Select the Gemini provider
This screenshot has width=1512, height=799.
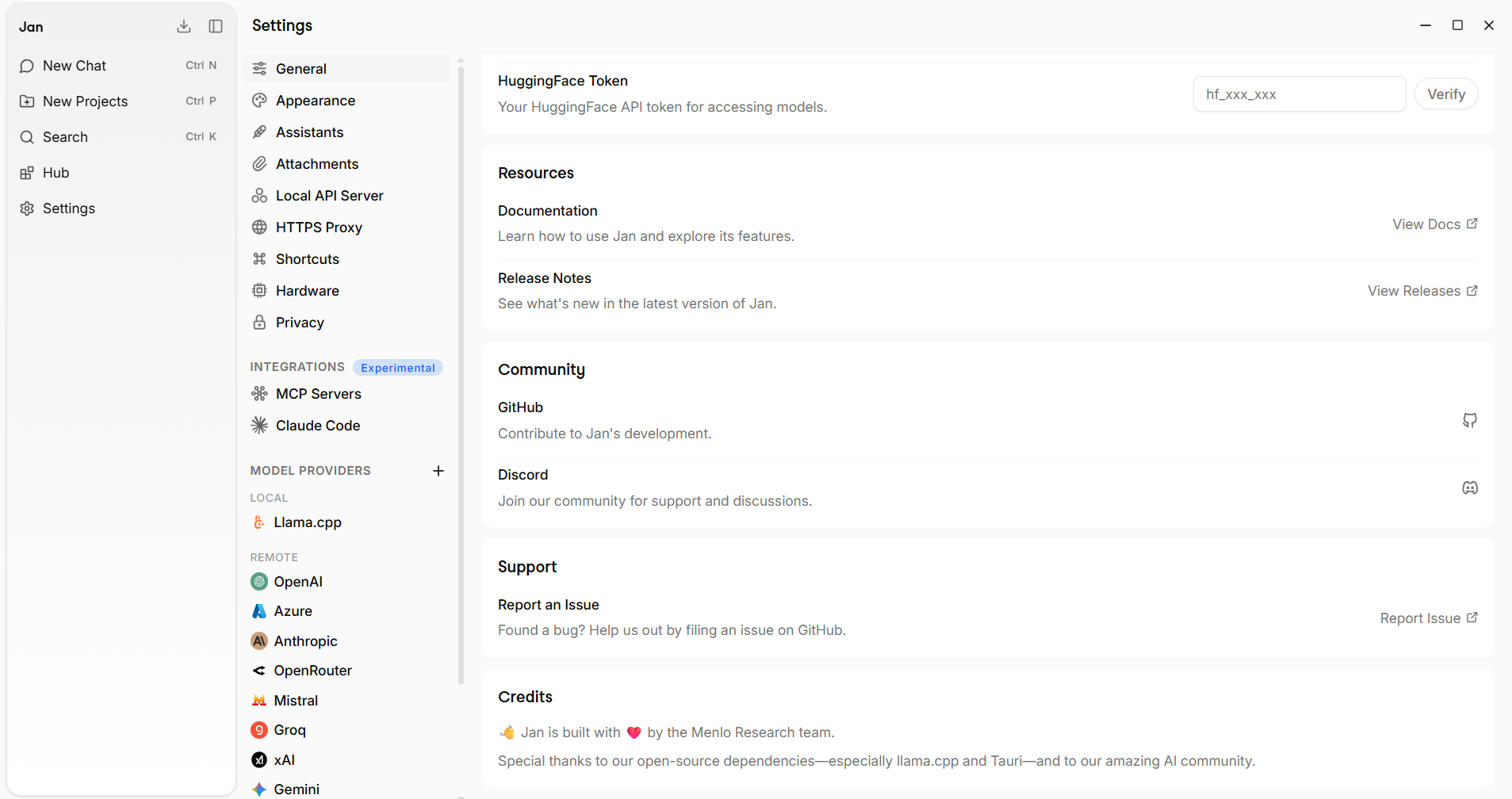click(x=346, y=789)
